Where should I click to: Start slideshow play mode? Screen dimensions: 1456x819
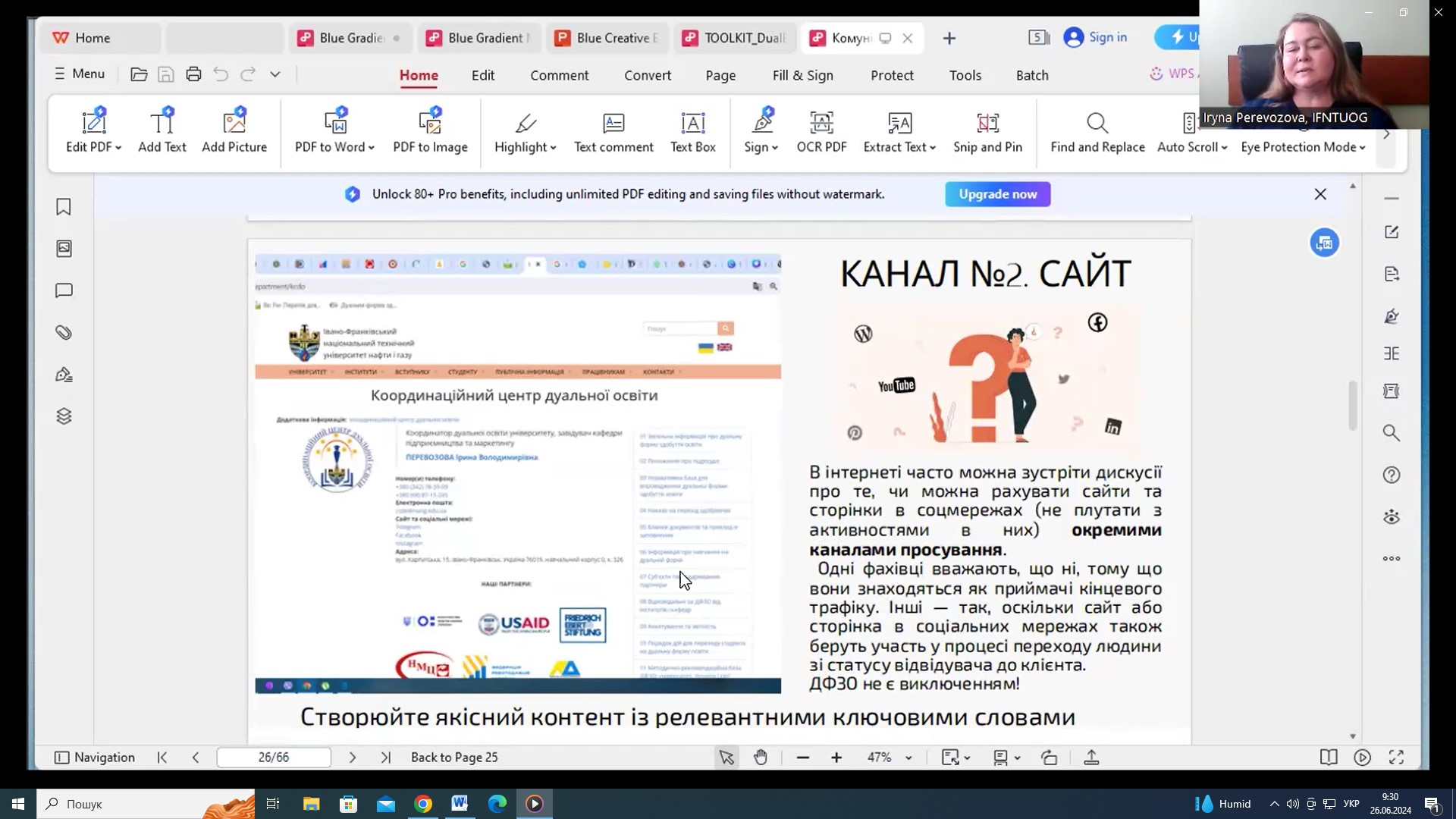[1362, 758]
